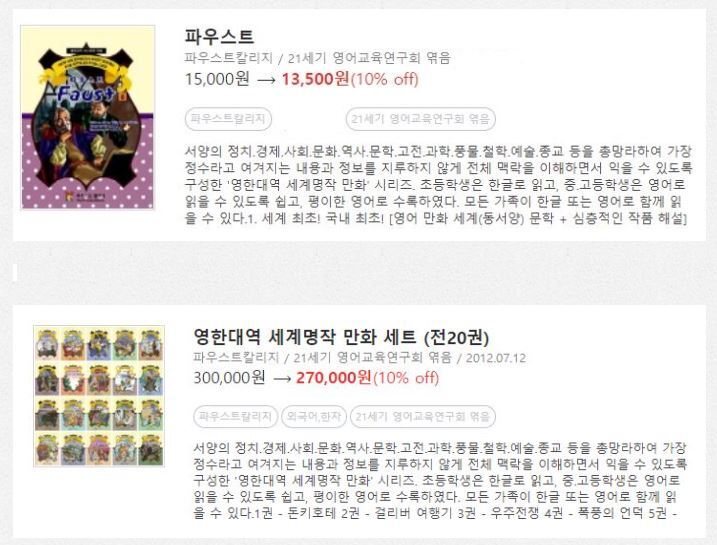Image resolution: width=717 pixels, height=545 pixels.
Task: Select second book's 파우스트칼리지 tag pill
Action: (235, 417)
